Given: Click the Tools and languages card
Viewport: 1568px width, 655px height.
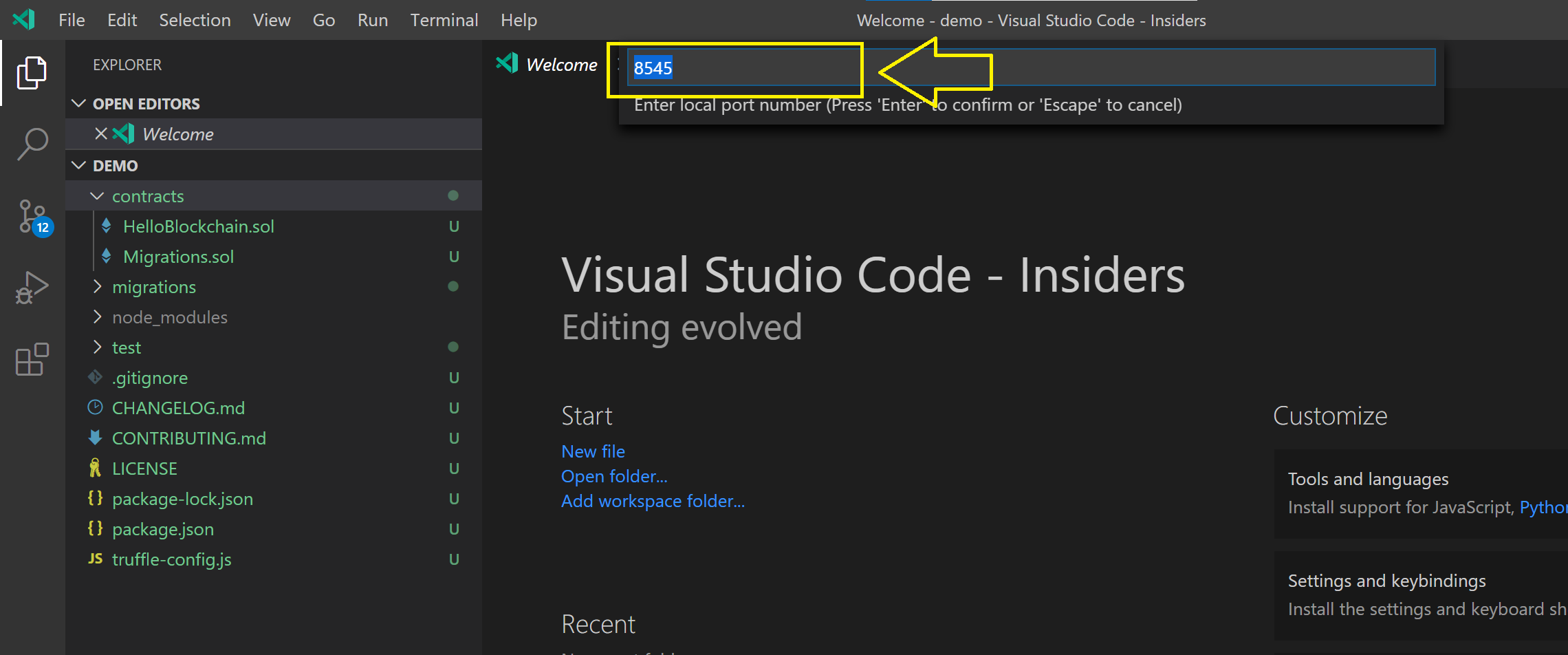Looking at the screenshot, I should [x=1421, y=493].
